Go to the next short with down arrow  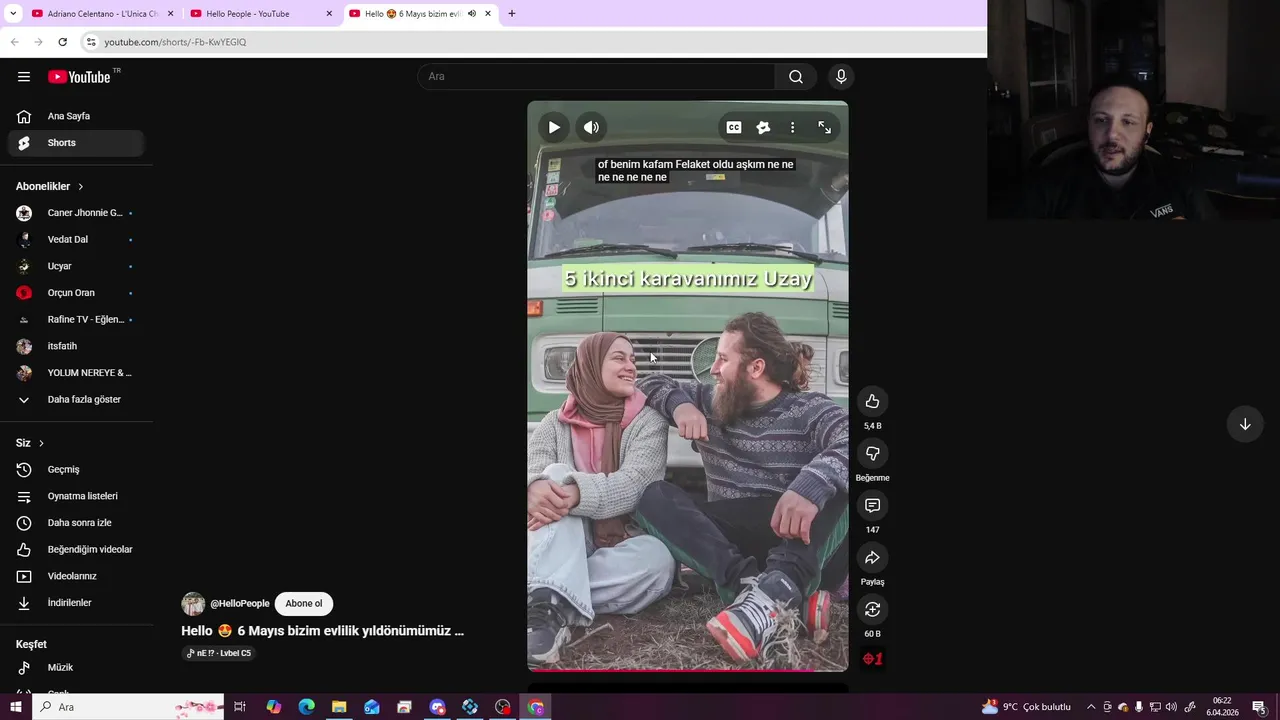(x=1245, y=424)
